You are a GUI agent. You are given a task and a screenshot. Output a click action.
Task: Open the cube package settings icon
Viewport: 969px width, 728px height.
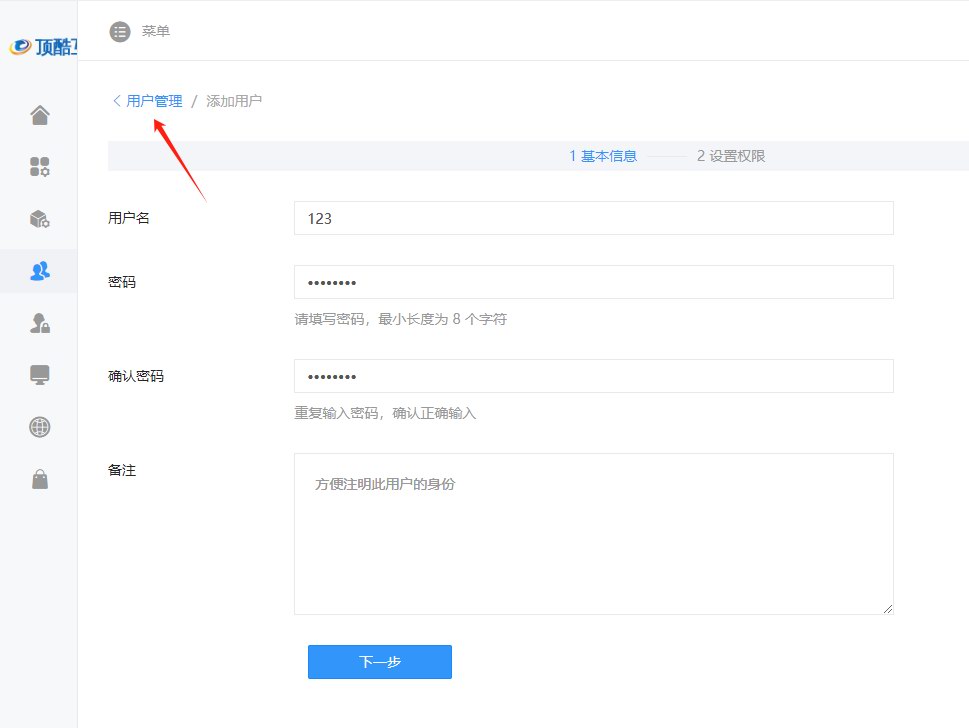pyautogui.click(x=40, y=219)
